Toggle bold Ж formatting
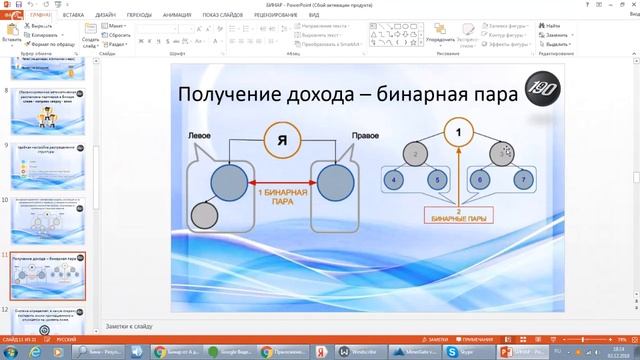 (141, 41)
